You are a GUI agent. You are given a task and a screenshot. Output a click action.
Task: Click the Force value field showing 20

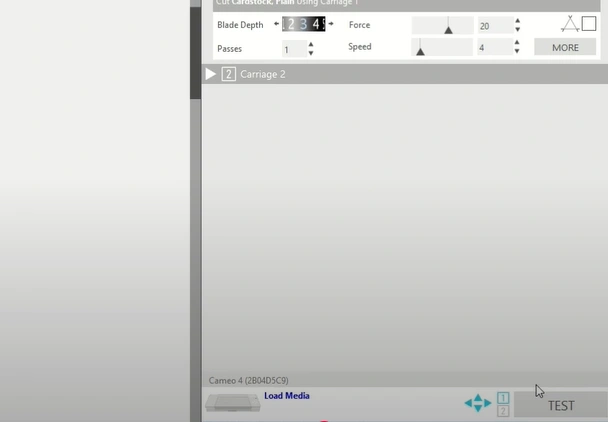[496, 26]
